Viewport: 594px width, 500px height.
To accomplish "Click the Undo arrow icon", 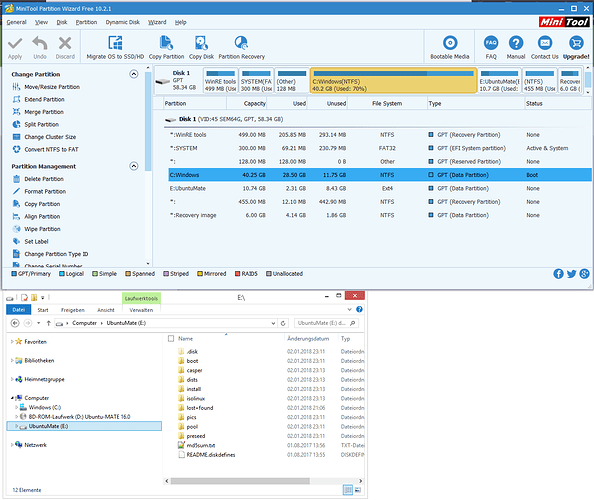I will coord(40,43).
